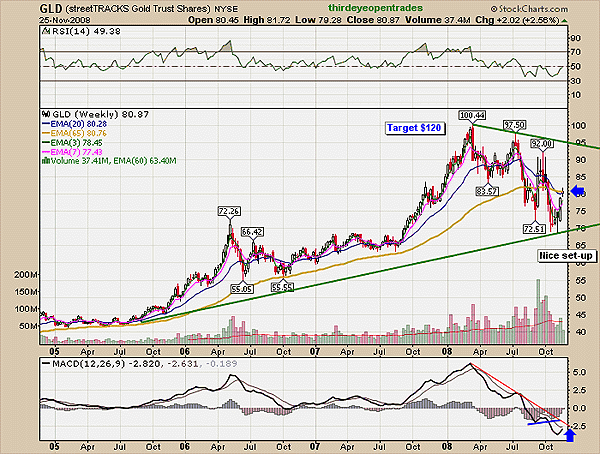Click the 97.50 price label
Image resolution: width=600 pixels, height=454 pixels.
514,125
